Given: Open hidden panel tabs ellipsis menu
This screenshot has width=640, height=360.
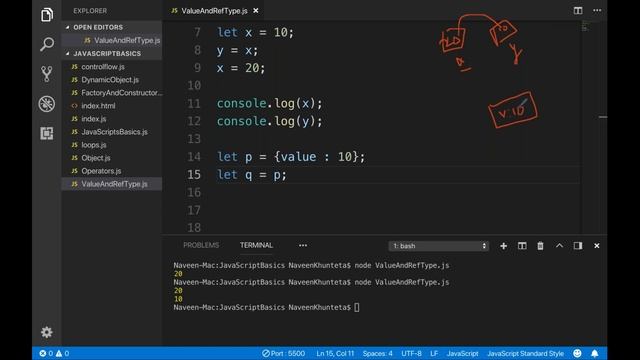Looking at the screenshot, I should click(302, 245).
